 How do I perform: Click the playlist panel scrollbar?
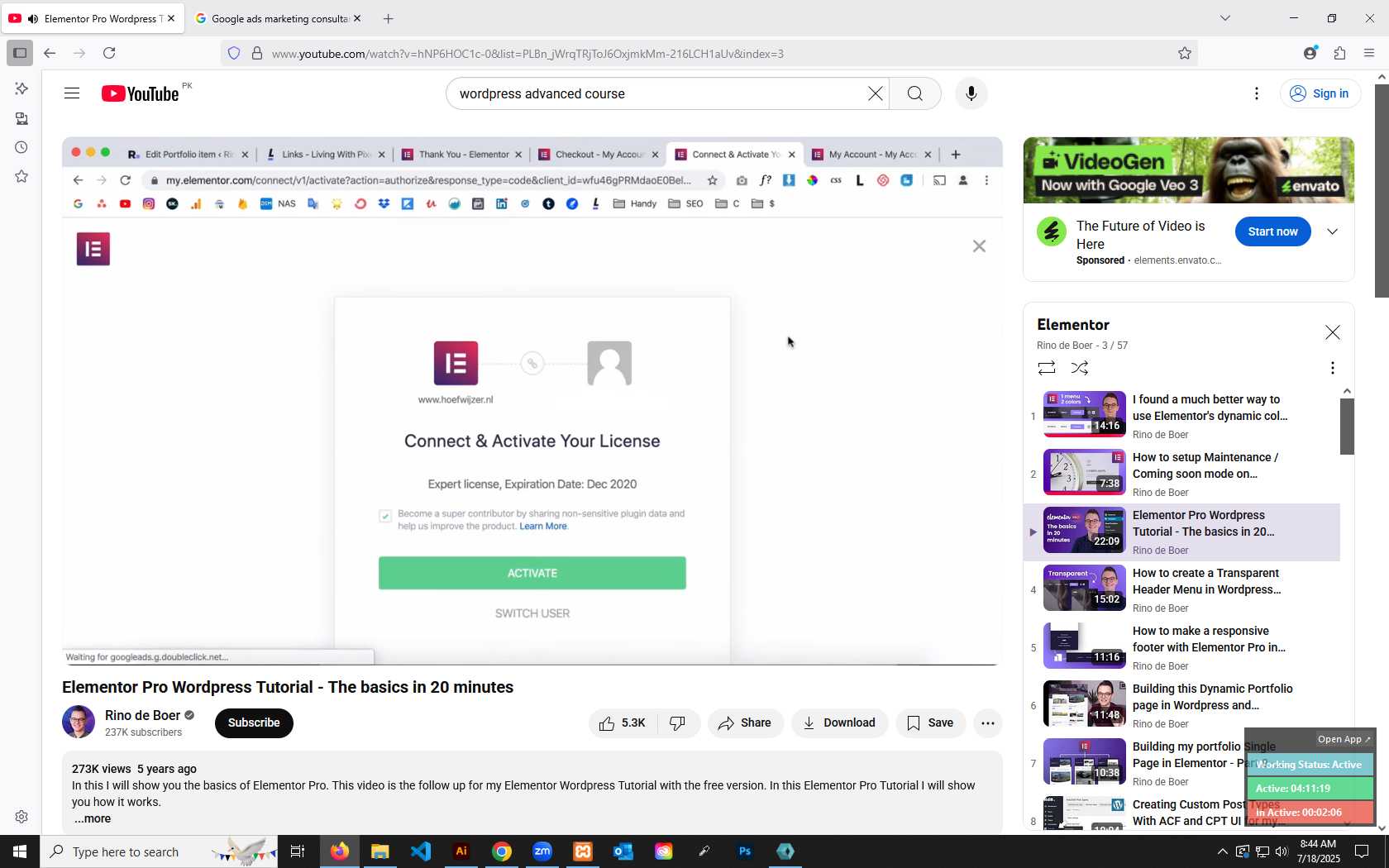pos(1347,426)
